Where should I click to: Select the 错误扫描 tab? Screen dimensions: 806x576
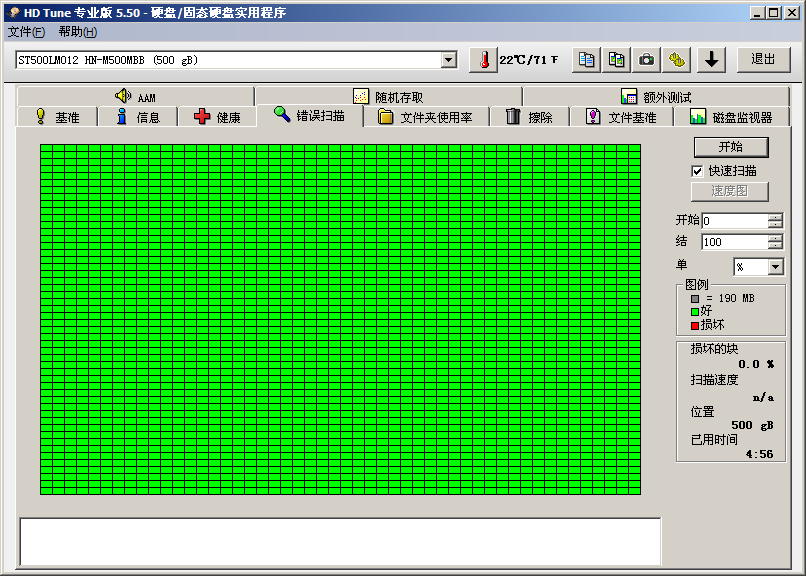(x=309, y=116)
